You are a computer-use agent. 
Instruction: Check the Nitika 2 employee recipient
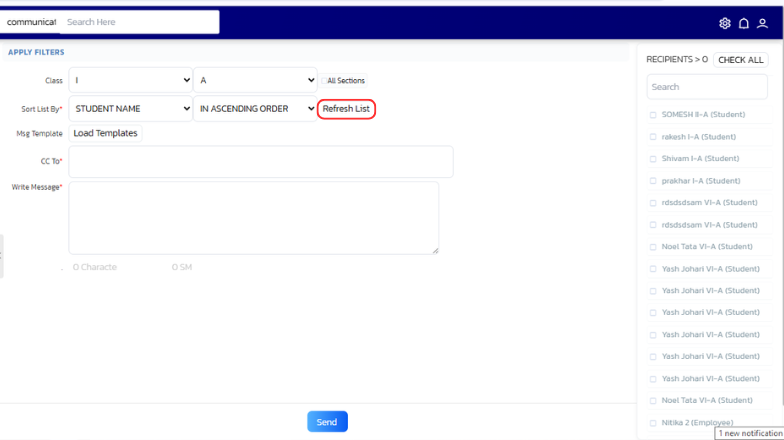(x=653, y=423)
